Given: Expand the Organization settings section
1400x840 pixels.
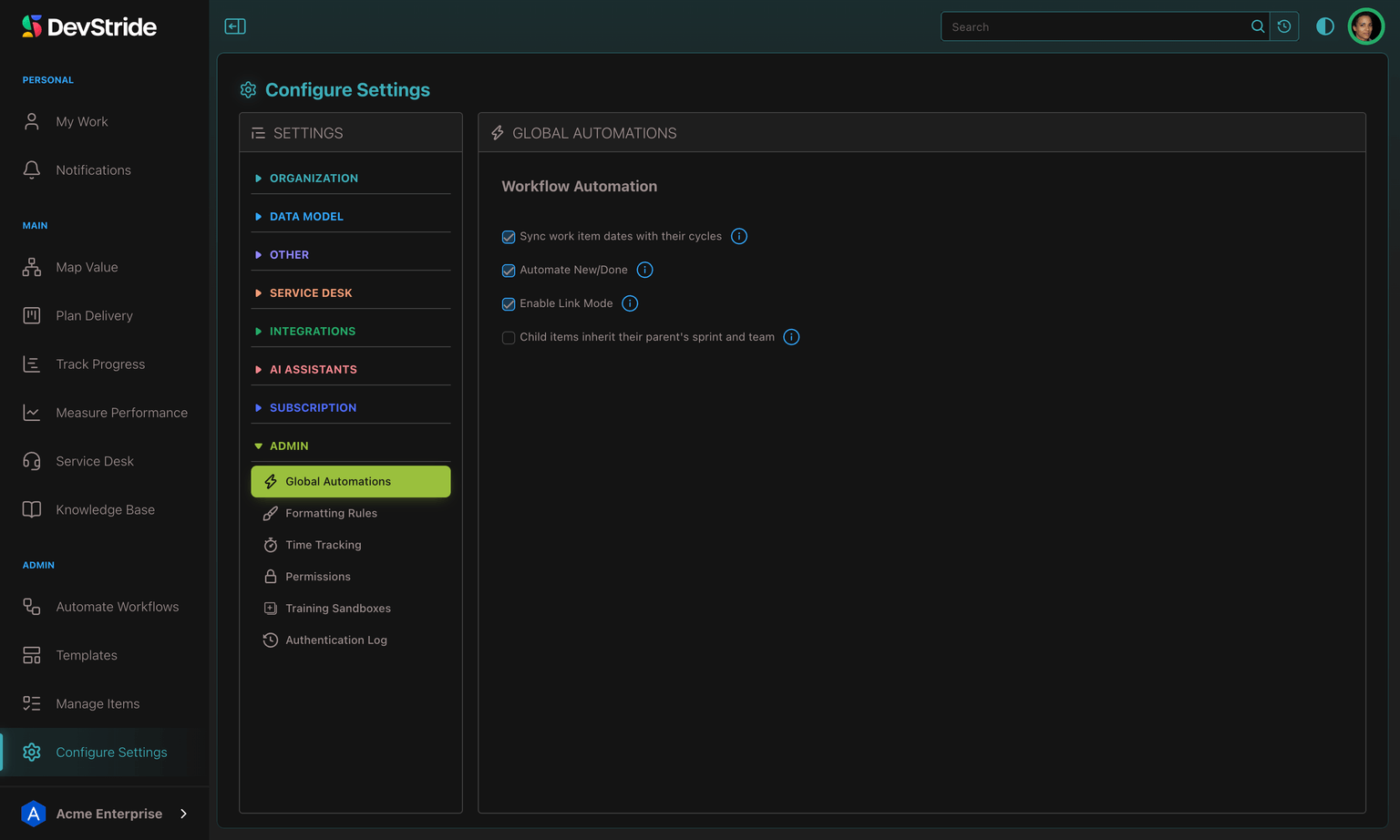Looking at the screenshot, I should (351, 179).
